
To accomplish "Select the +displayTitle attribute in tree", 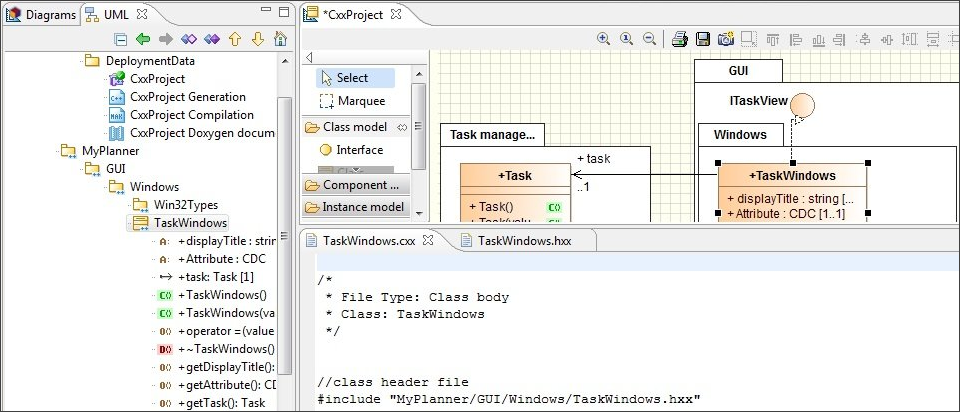I will pos(217,241).
